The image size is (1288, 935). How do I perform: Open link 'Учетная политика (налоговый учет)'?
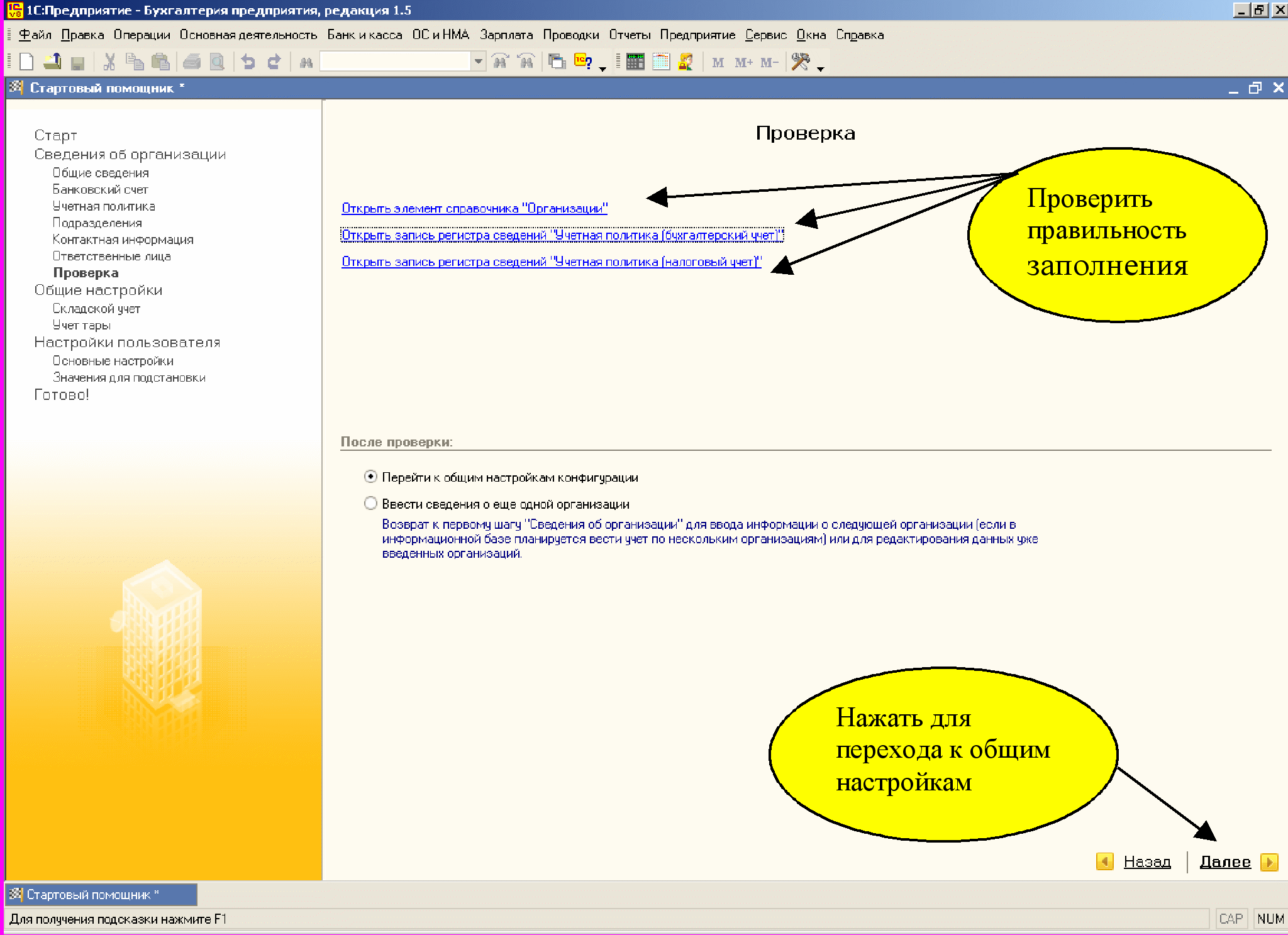click(x=552, y=262)
